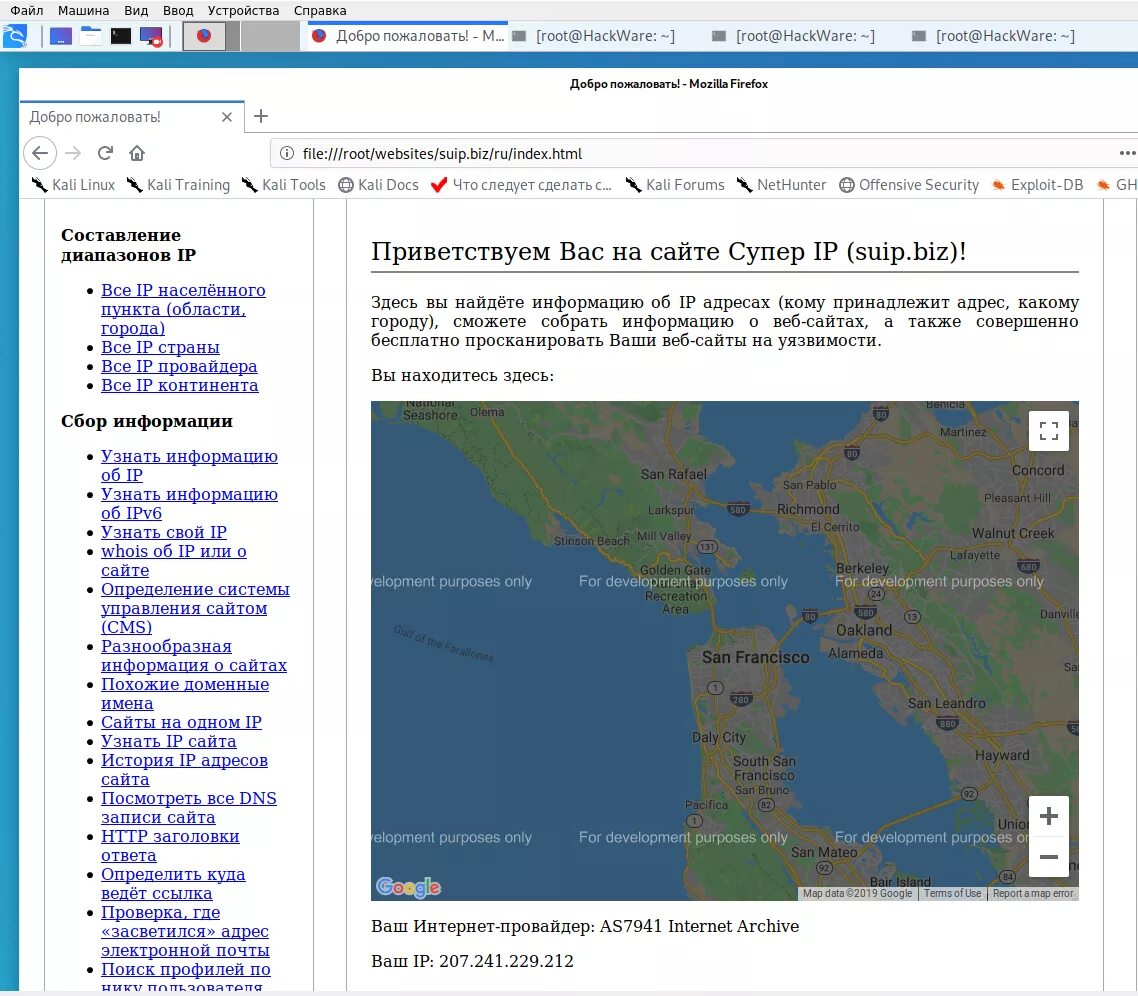Open whois об IP или о сайте link
This screenshot has width=1138, height=996.
pyautogui.click(x=173, y=560)
